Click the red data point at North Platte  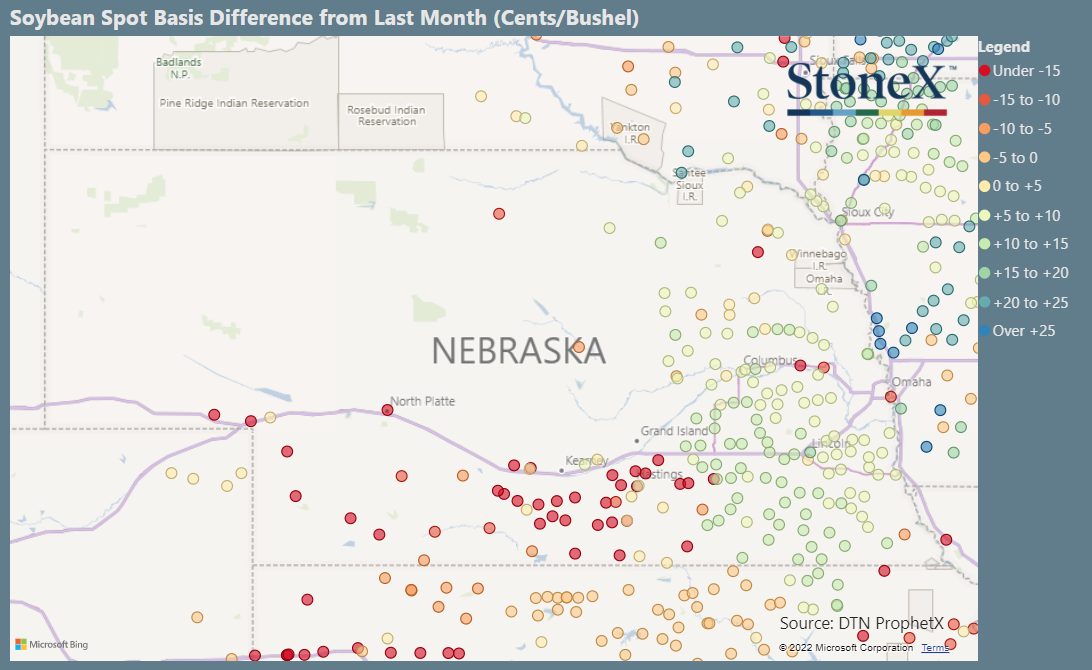(x=387, y=410)
